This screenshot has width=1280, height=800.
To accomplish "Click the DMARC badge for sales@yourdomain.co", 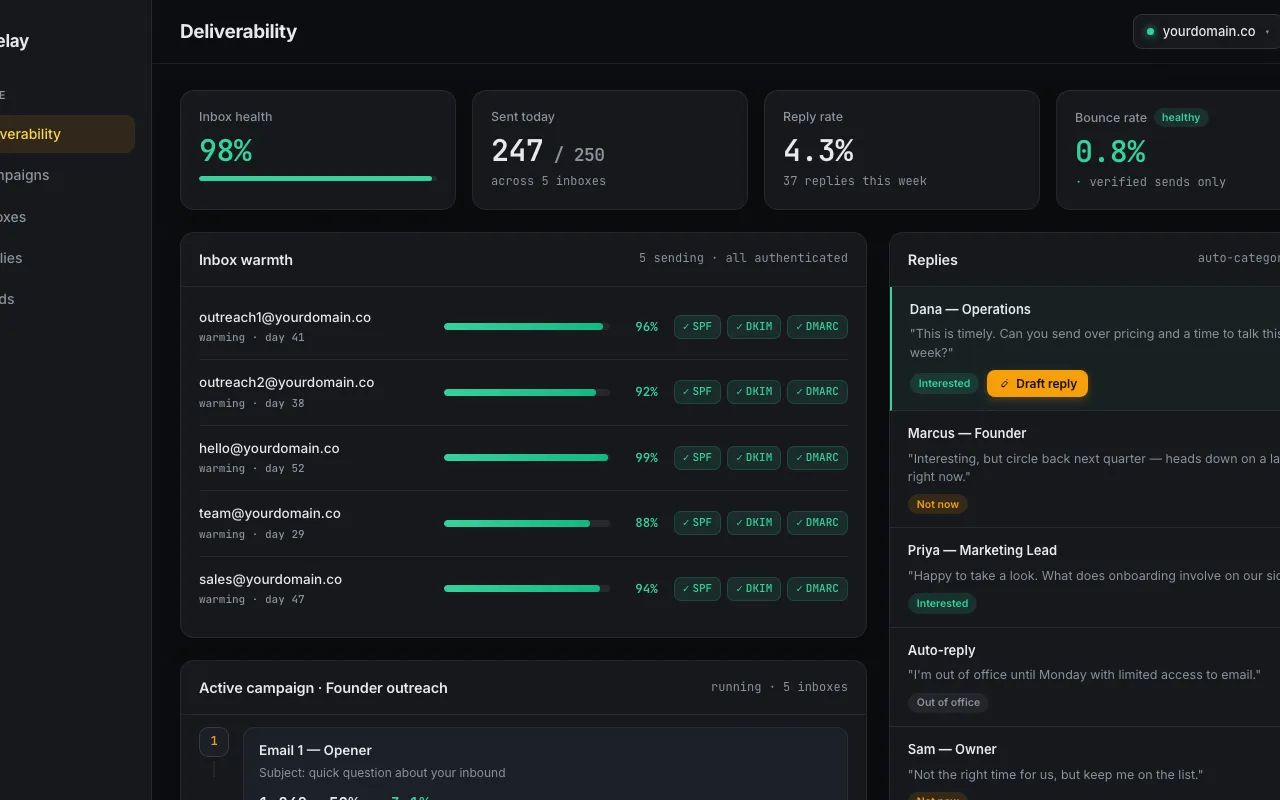I will click(817, 589).
